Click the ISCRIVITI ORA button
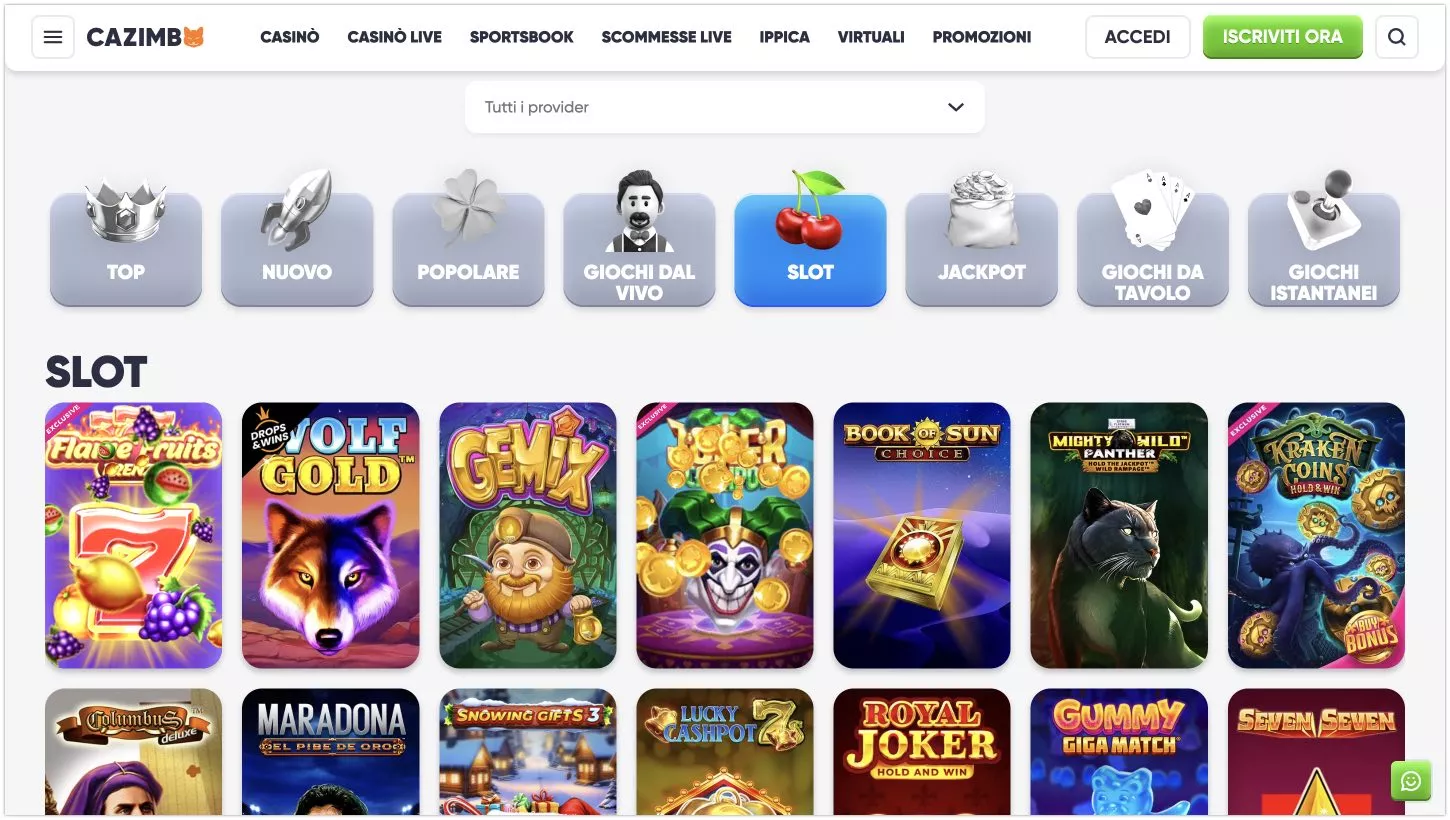Image resolution: width=1450 pixels, height=820 pixels. pos(1282,37)
